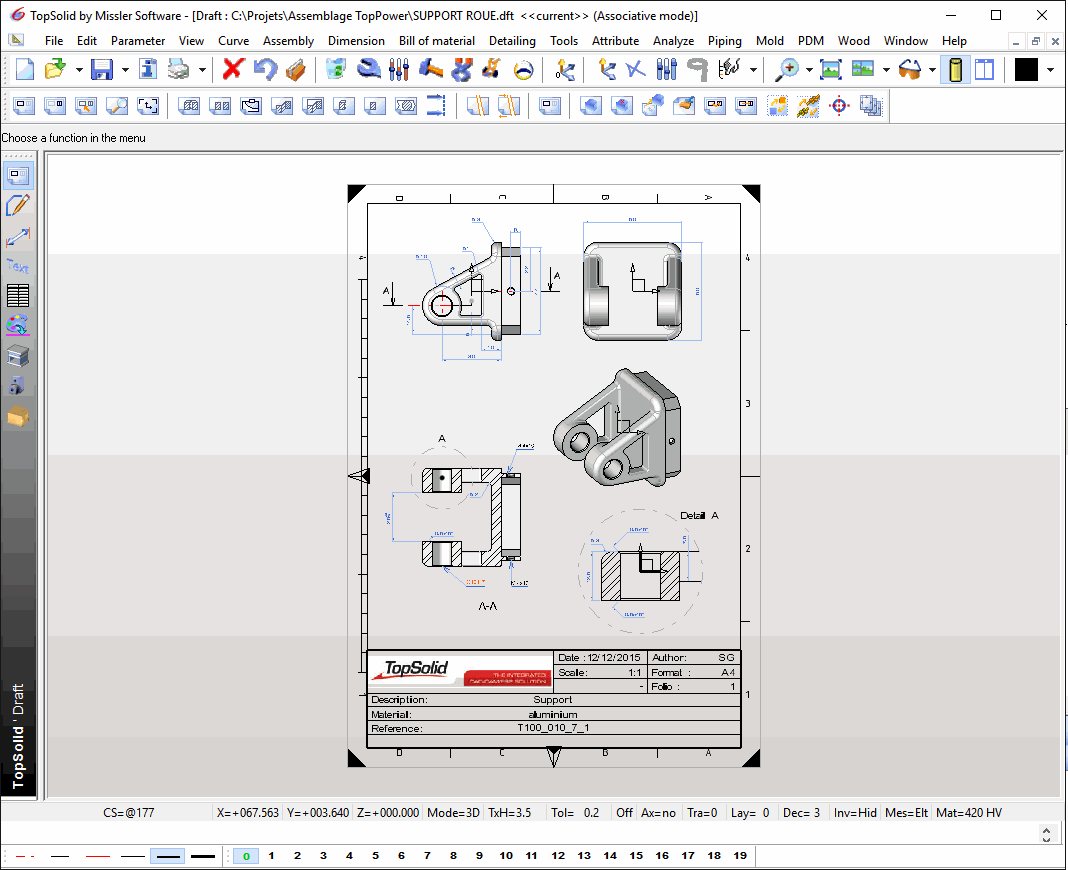Open the Dimension menu

click(356, 41)
